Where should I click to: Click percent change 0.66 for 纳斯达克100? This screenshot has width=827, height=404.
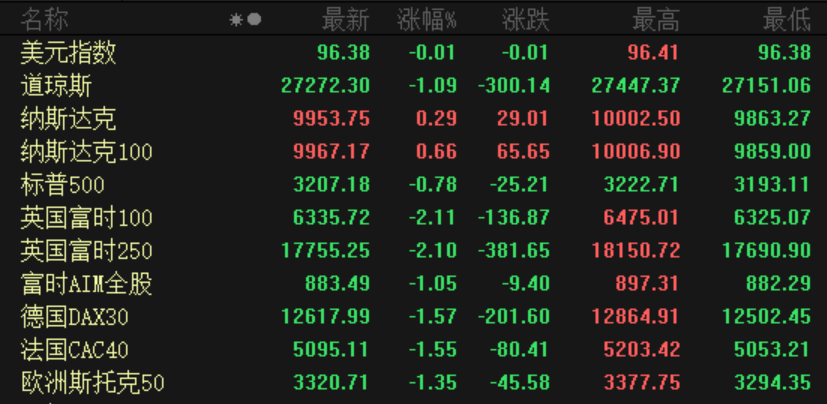point(436,152)
